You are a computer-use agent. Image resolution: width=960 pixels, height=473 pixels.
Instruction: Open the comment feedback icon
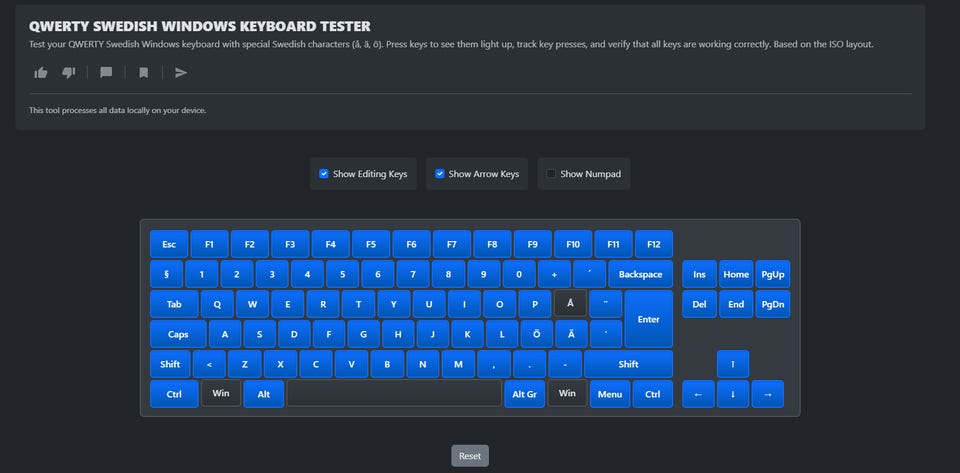106,73
